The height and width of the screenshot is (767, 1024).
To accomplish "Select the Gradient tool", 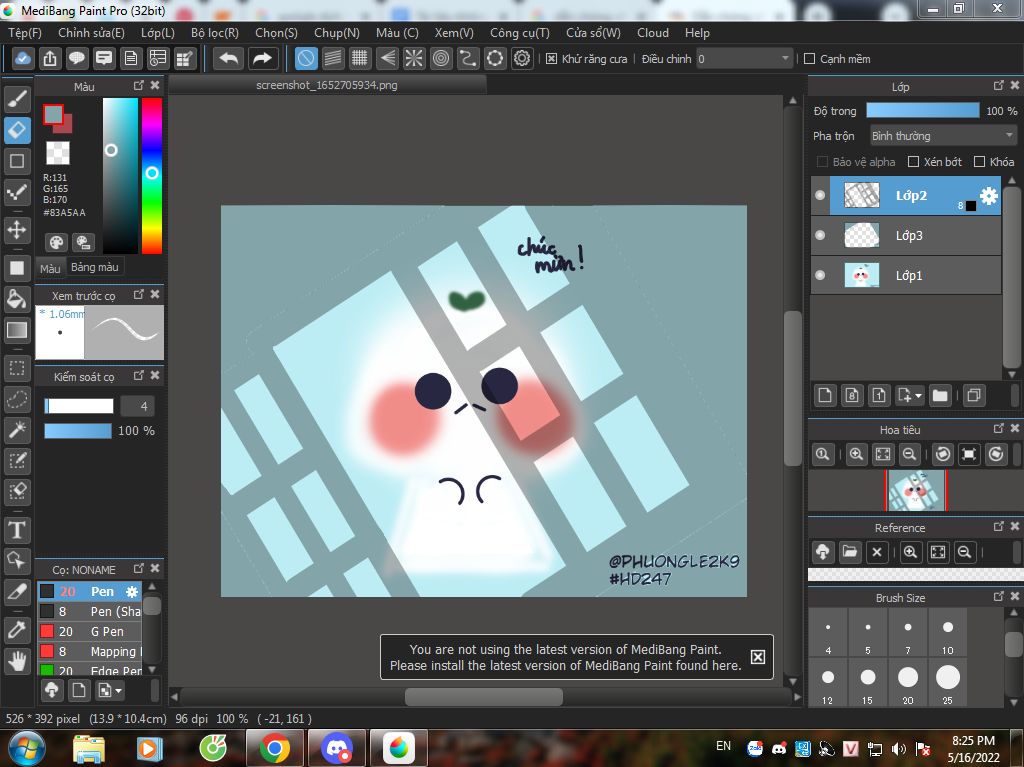I will pyautogui.click(x=17, y=330).
